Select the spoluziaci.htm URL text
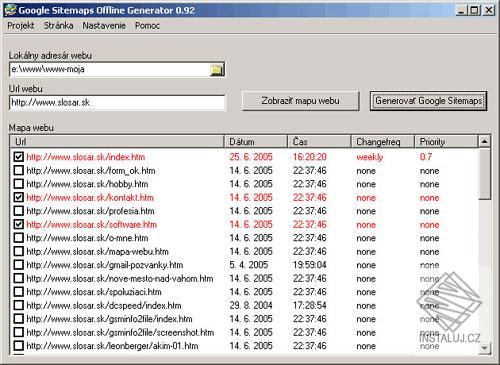The width and height of the screenshot is (500, 365). 94,292
